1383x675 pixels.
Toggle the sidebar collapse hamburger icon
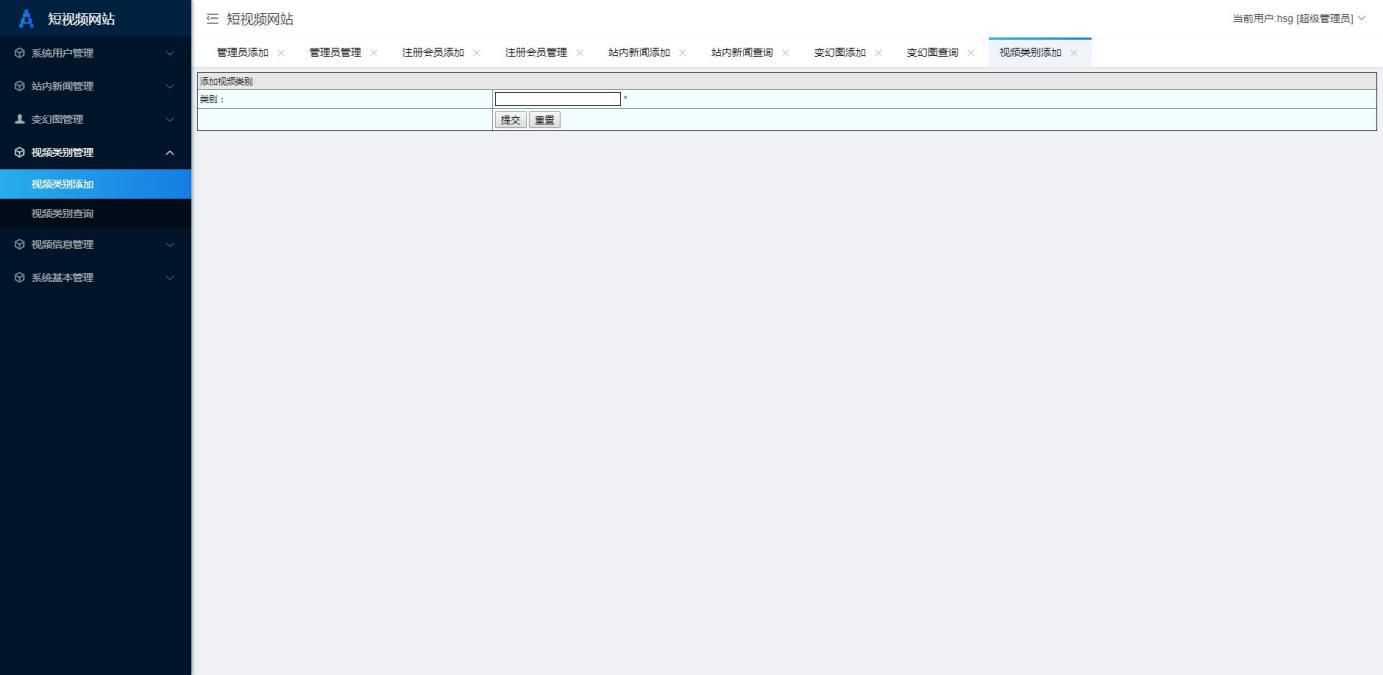click(x=212, y=19)
